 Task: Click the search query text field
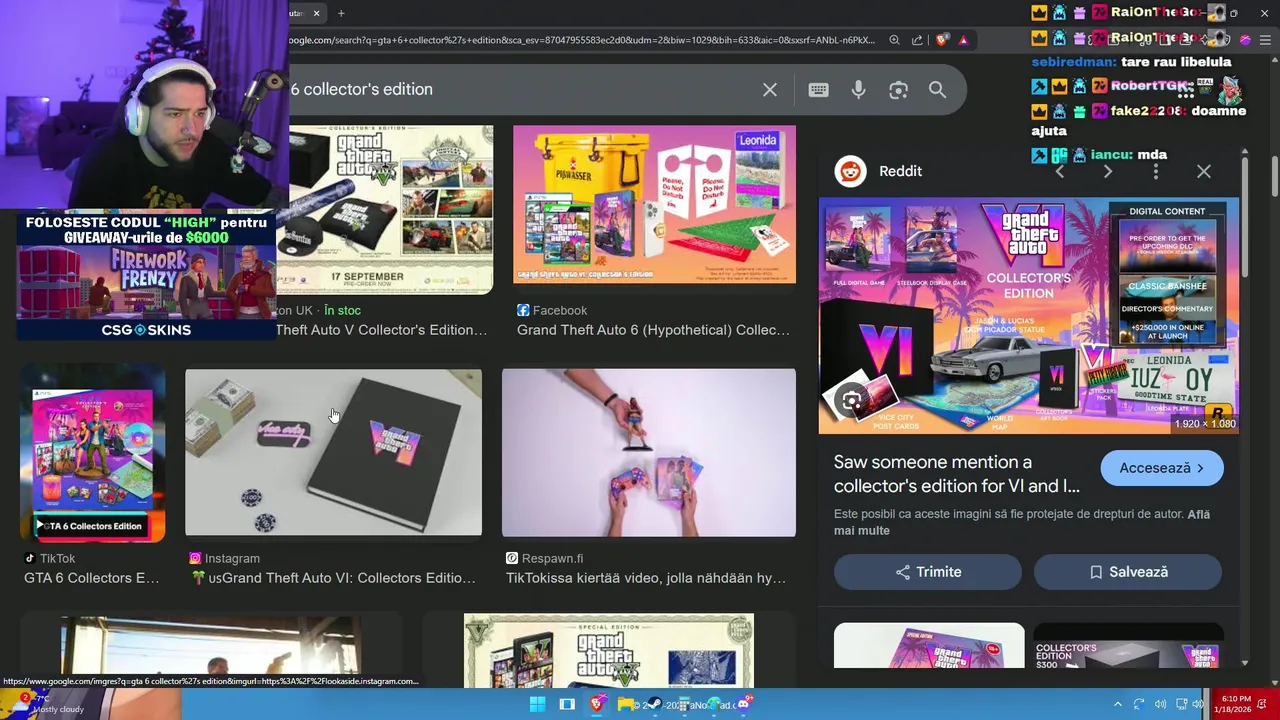(520, 89)
